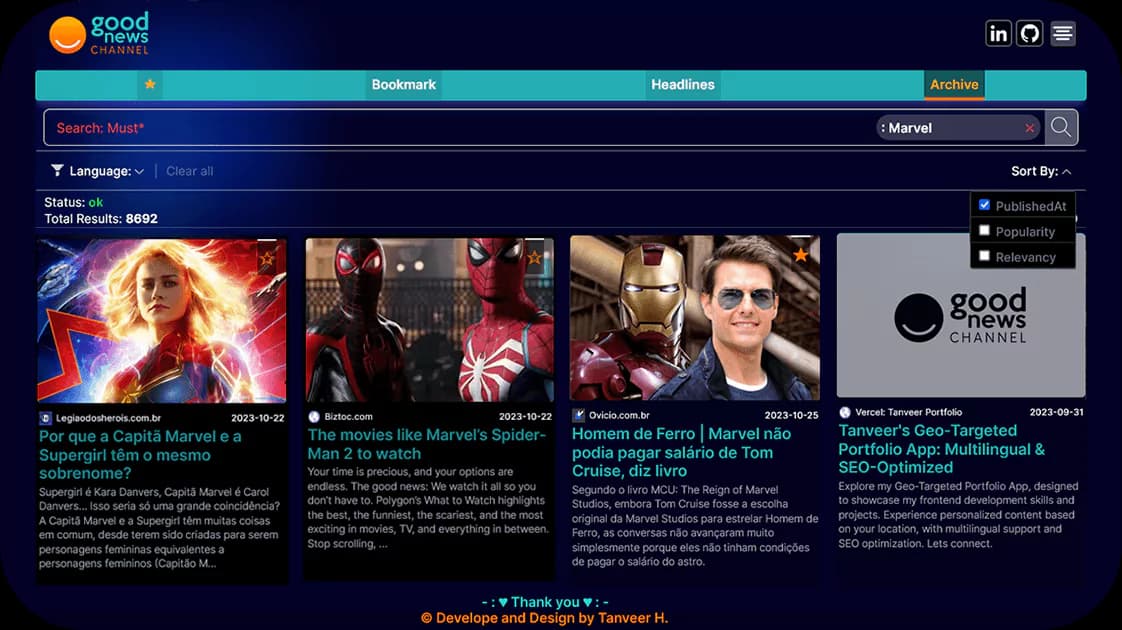Click the 'Develope and Design by Tanveer H.' footer
1122x630 pixels.
pyautogui.click(x=545, y=618)
